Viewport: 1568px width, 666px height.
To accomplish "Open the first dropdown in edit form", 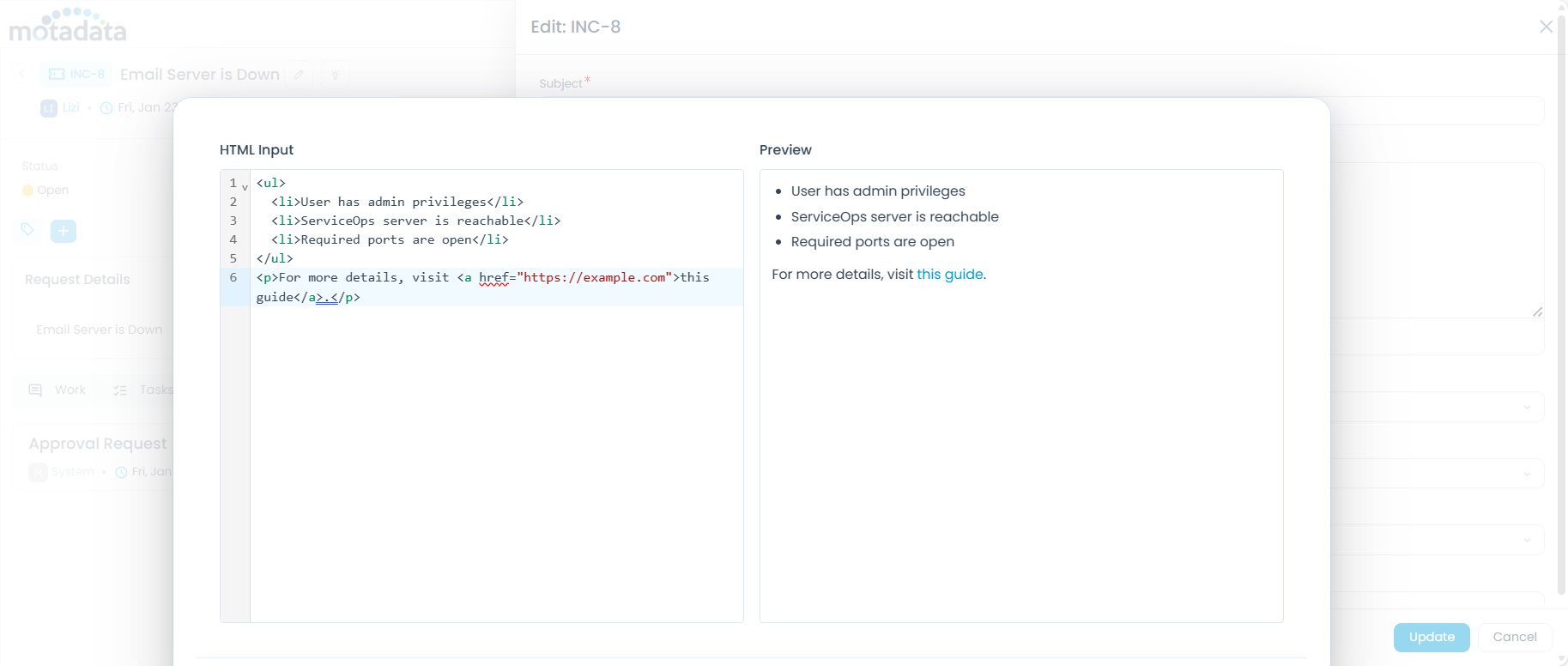I will coord(1526,407).
